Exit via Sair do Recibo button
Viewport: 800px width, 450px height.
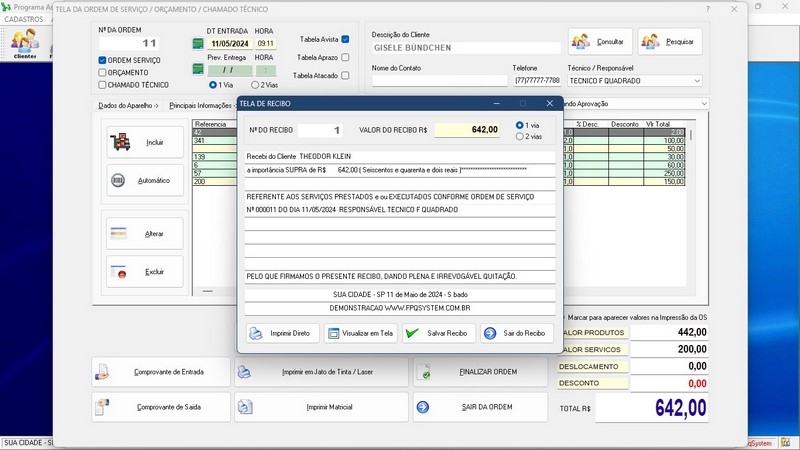pos(516,334)
